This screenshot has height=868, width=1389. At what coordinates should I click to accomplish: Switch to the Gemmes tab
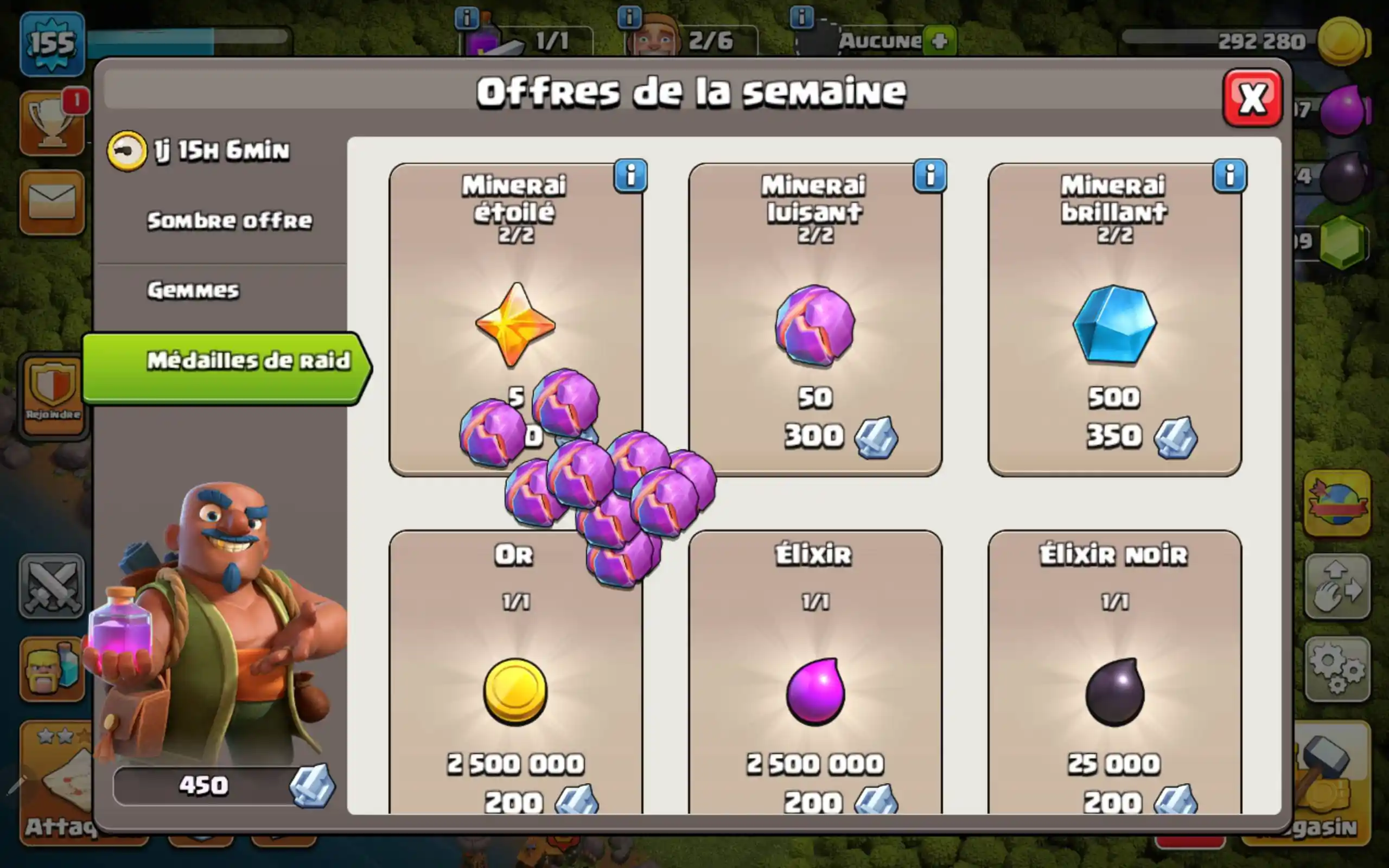click(x=193, y=290)
